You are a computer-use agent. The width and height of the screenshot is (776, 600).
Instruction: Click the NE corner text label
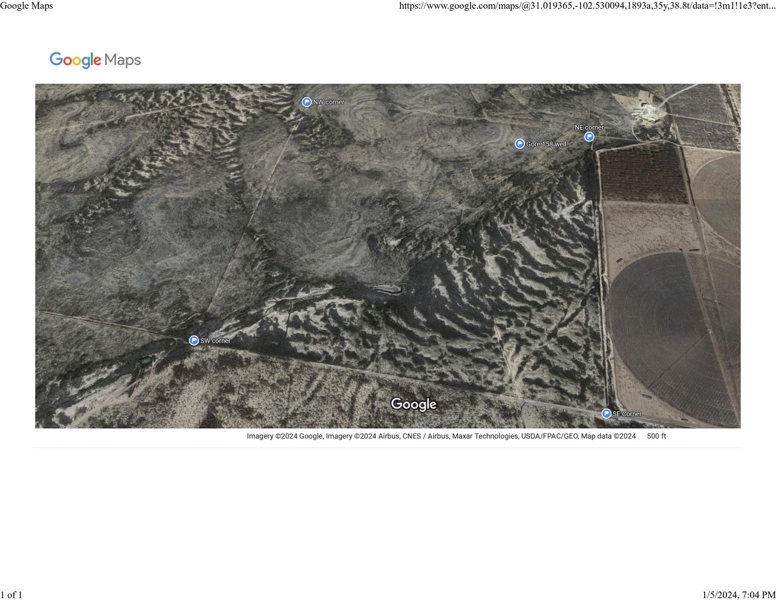point(589,127)
